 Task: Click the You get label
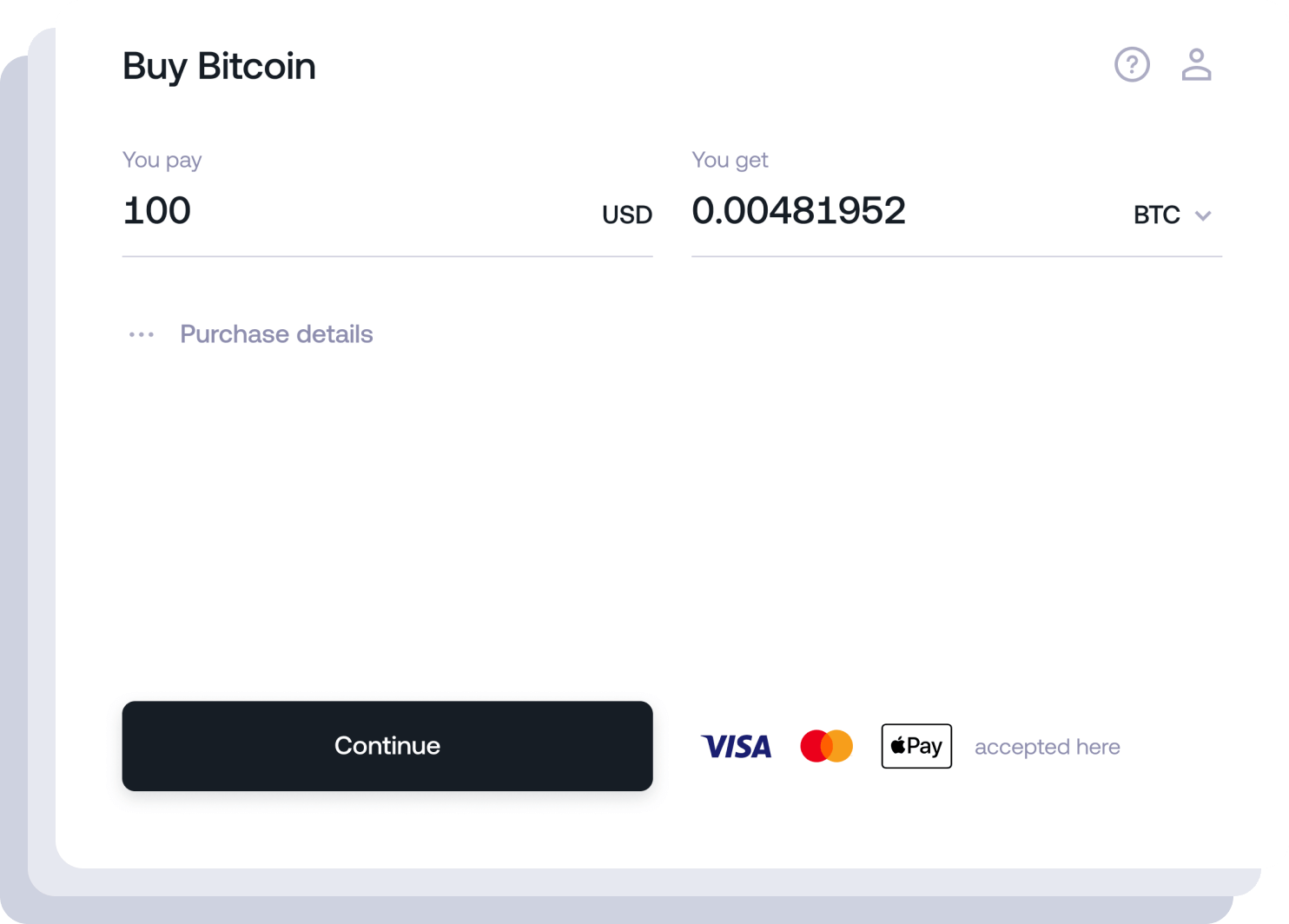tap(730, 160)
